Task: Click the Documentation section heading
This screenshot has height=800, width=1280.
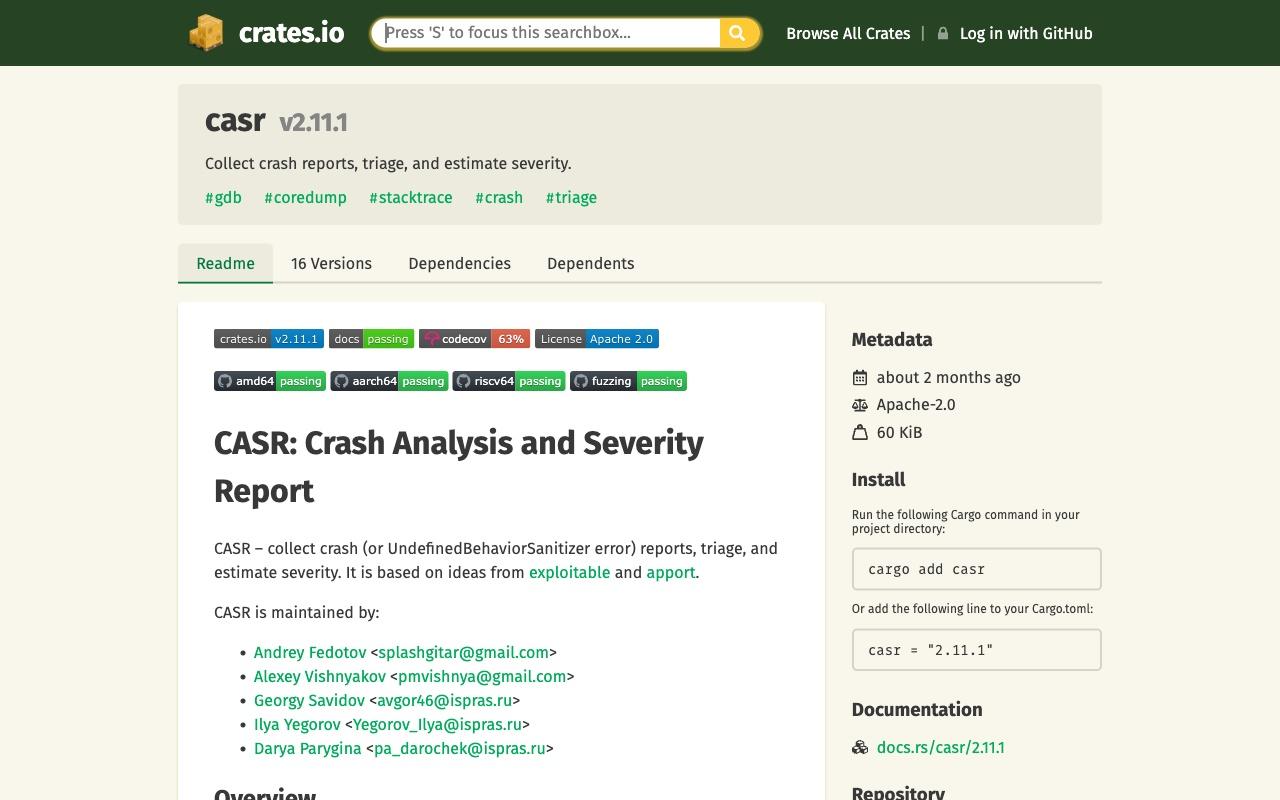Action: point(917,710)
